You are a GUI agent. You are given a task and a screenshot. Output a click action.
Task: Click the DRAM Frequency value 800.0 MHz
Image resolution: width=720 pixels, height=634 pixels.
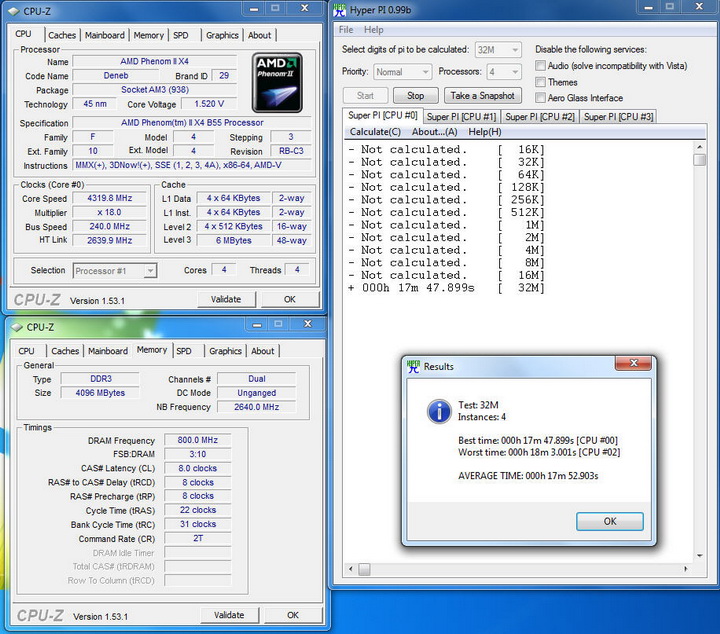(x=197, y=440)
